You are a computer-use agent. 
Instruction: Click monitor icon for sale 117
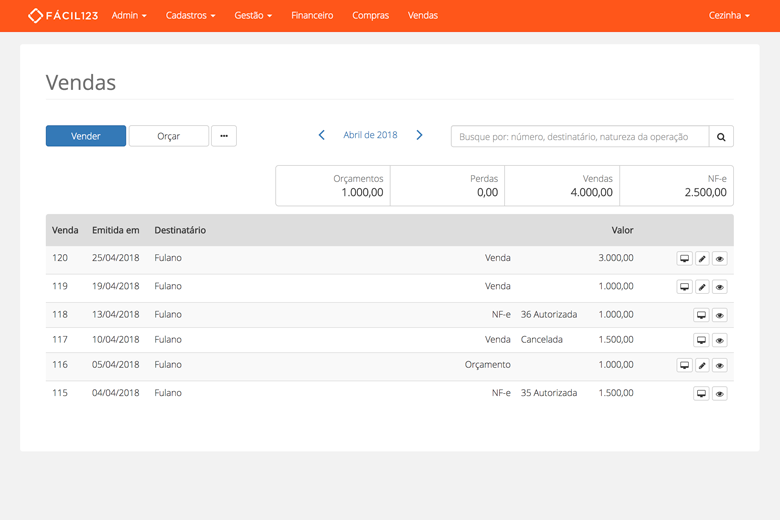(701, 340)
